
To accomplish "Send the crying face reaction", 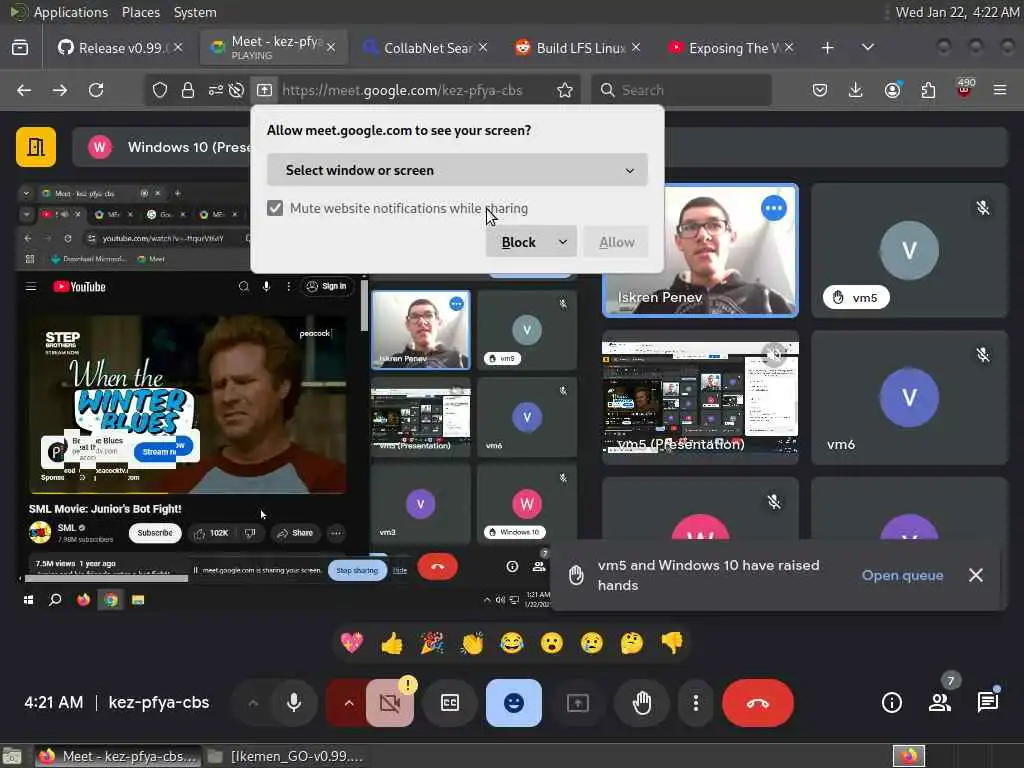I will 592,643.
